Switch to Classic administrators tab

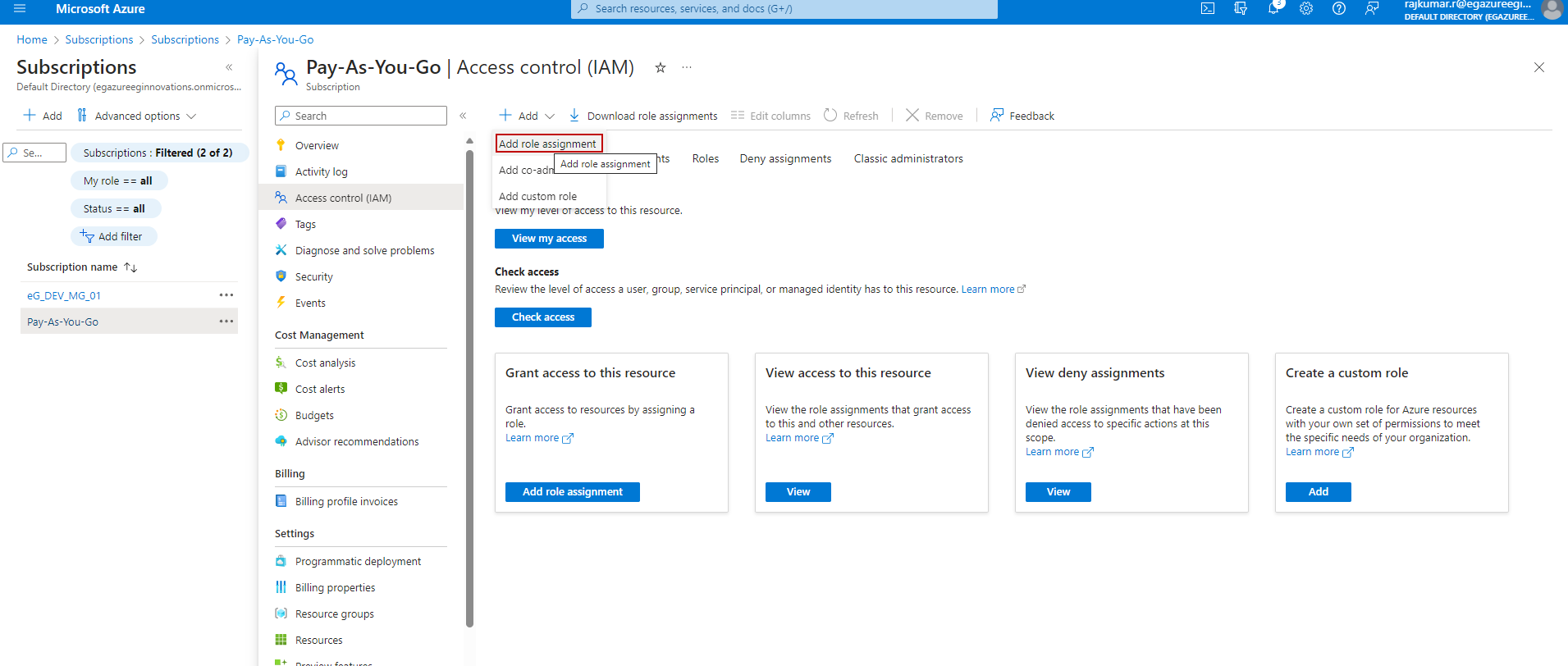pyautogui.click(x=908, y=158)
